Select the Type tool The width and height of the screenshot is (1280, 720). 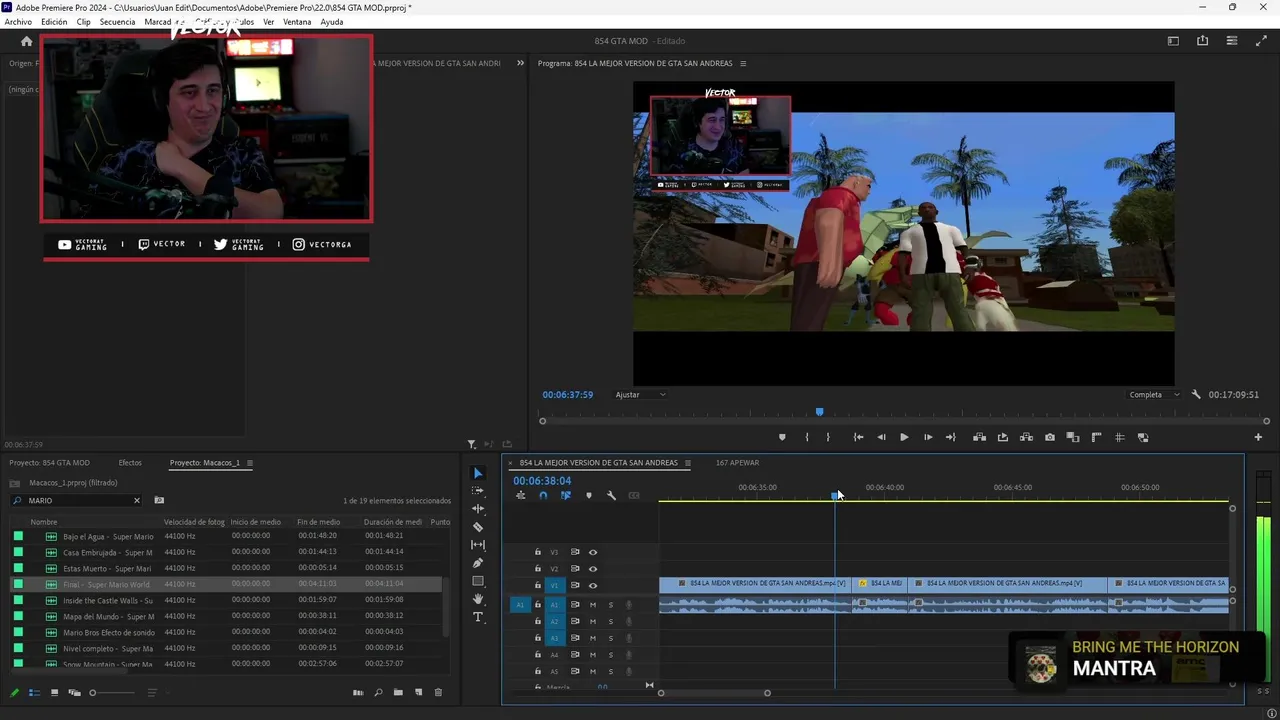click(478, 617)
